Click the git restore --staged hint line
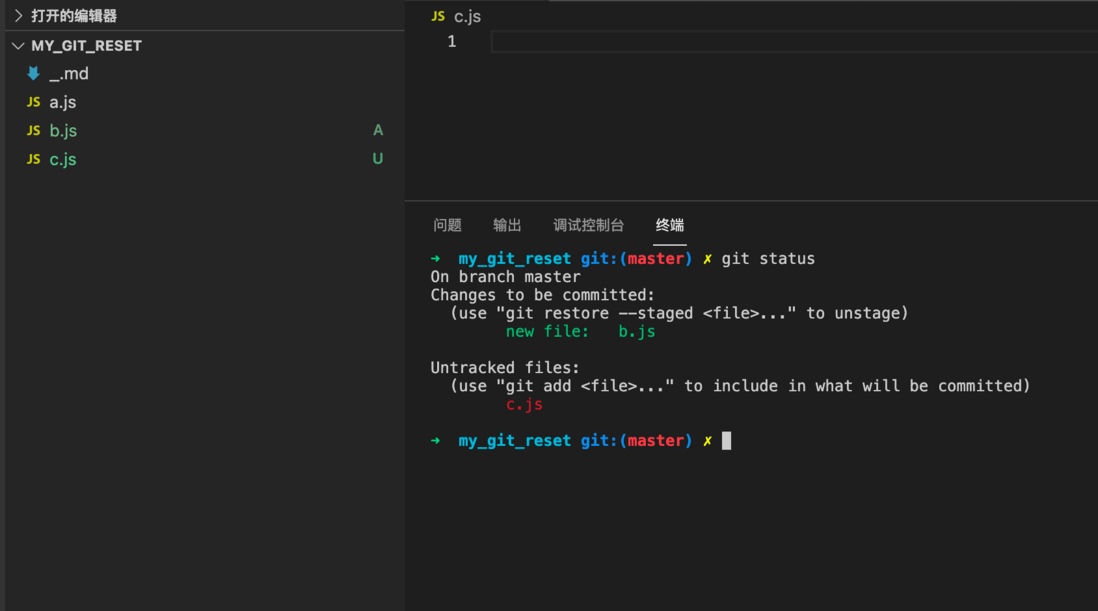 click(679, 314)
